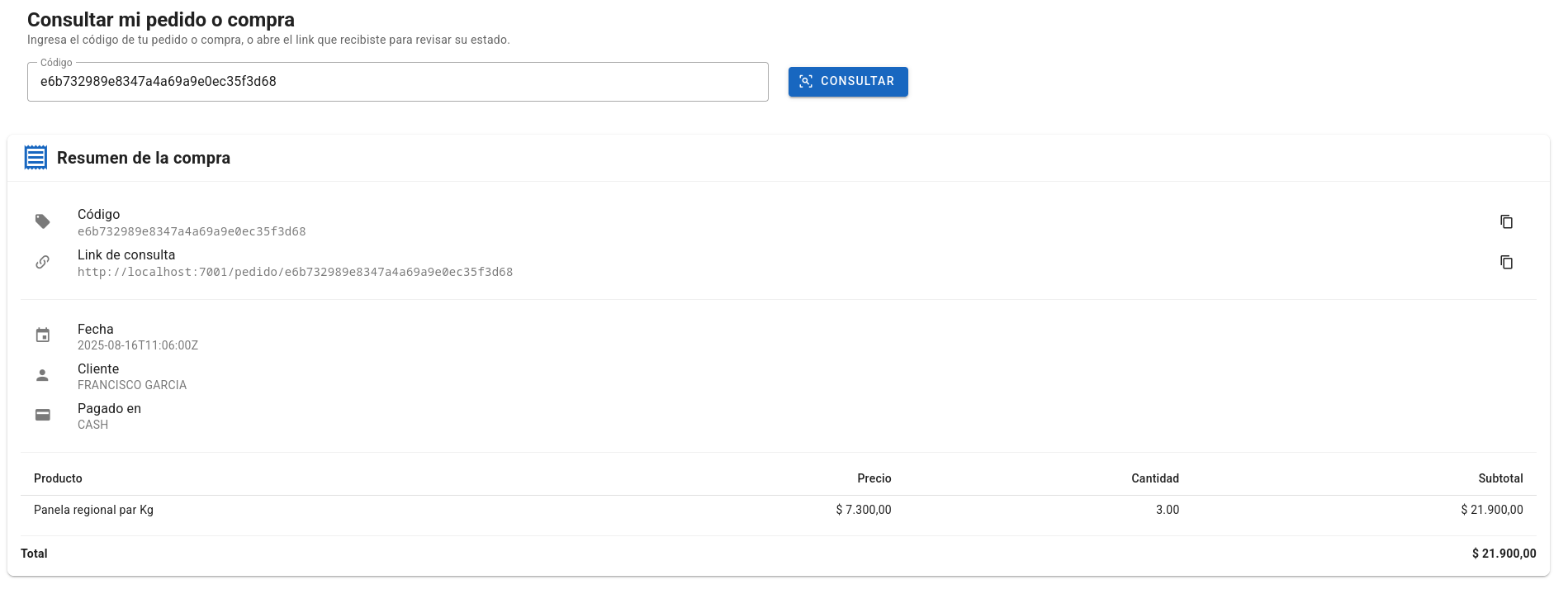1568x599 pixels.
Task: Click the credit card icon beside Pagado en
Action: 43,415
